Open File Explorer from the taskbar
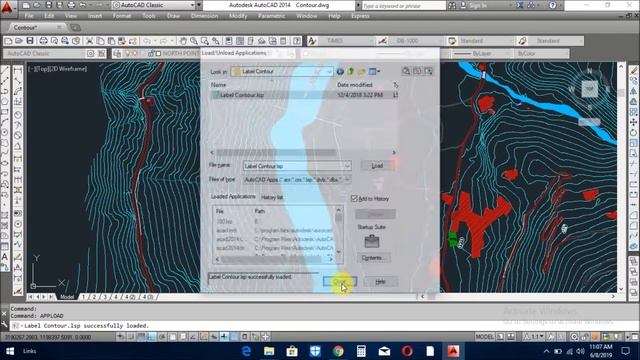The height and width of the screenshot is (360, 640). pyautogui.click(x=269, y=351)
